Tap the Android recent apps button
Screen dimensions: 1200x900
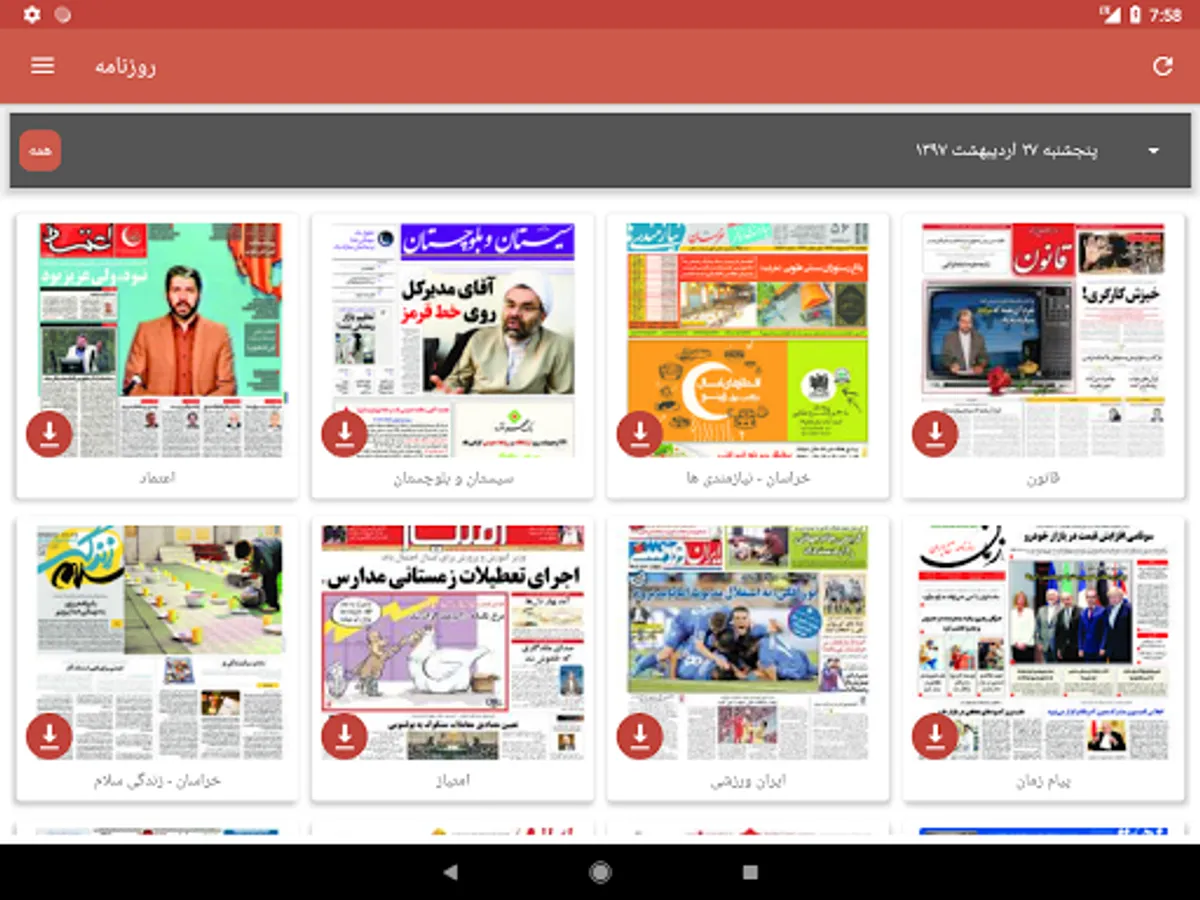coord(750,872)
